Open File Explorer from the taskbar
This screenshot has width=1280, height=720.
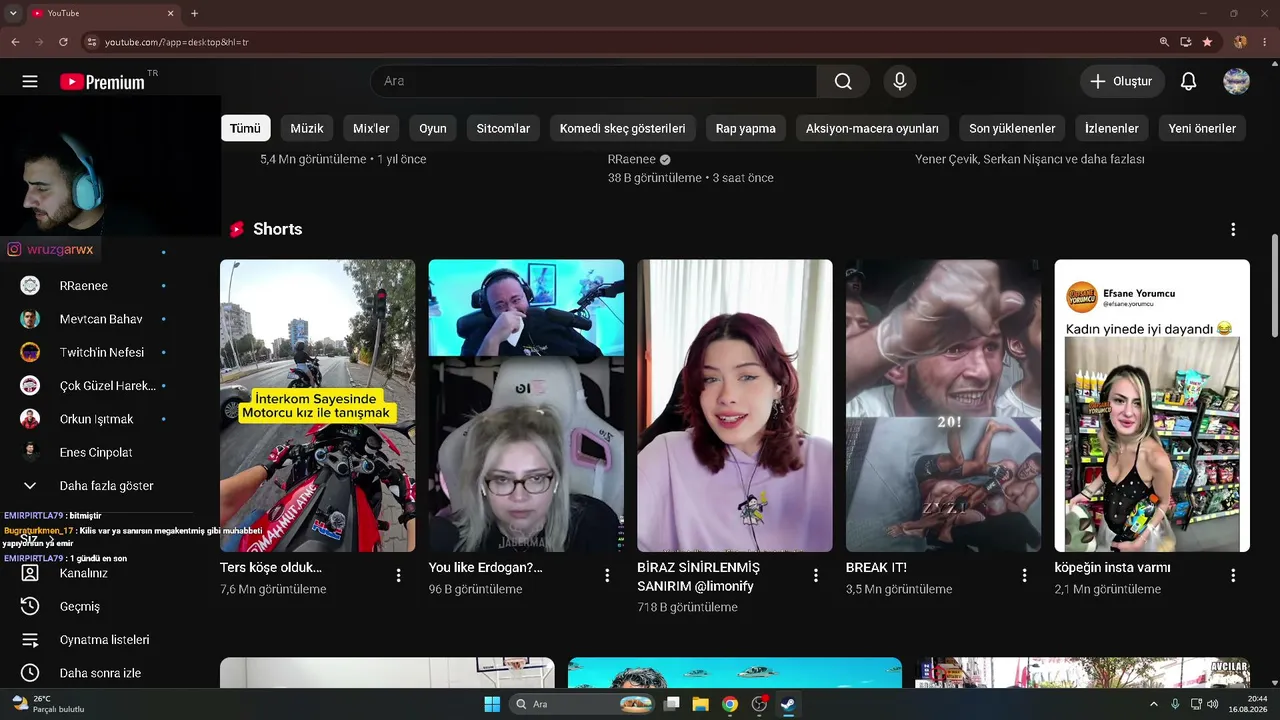click(700, 704)
